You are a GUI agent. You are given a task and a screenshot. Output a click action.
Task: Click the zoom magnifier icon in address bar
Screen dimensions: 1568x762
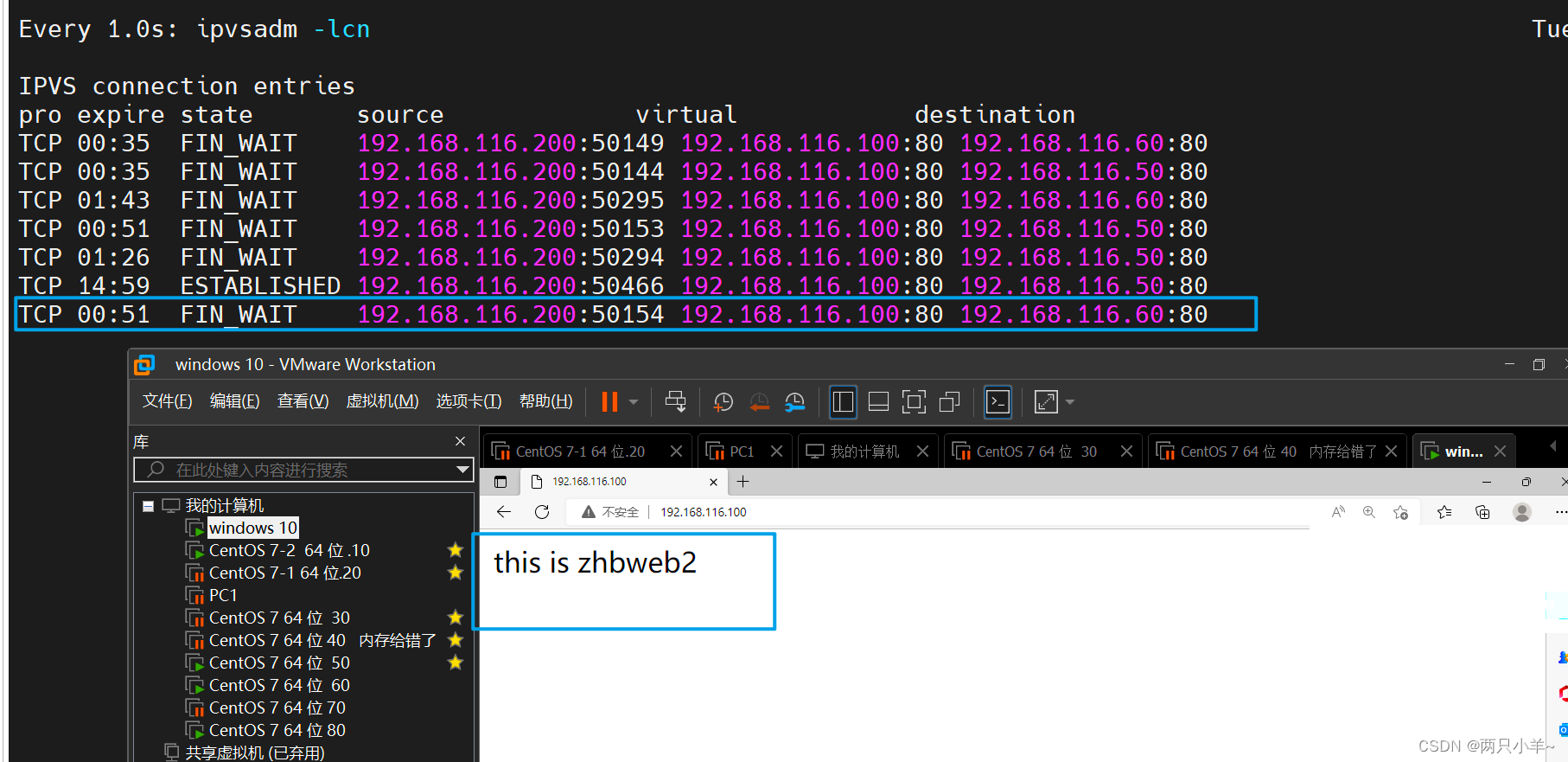coord(1369,512)
